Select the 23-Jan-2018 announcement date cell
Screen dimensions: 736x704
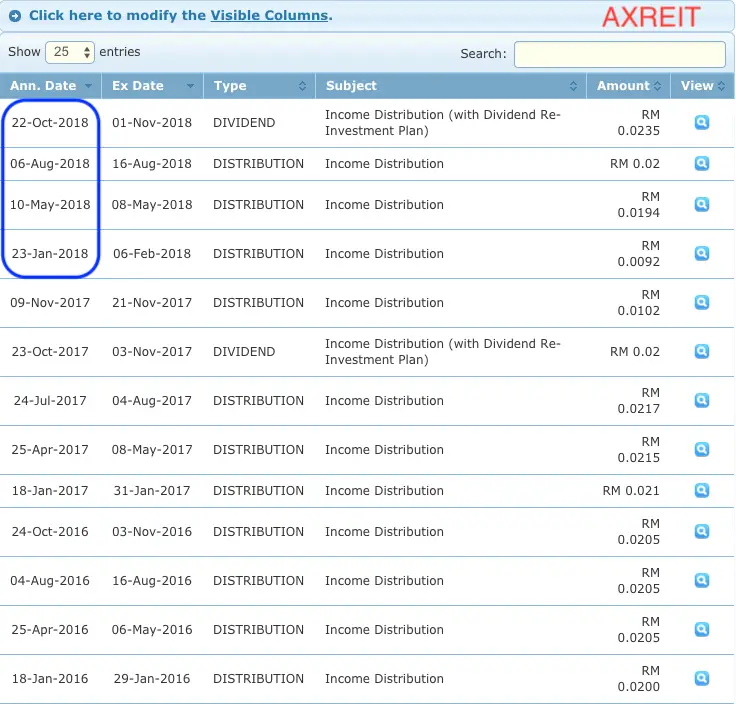(50, 253)
